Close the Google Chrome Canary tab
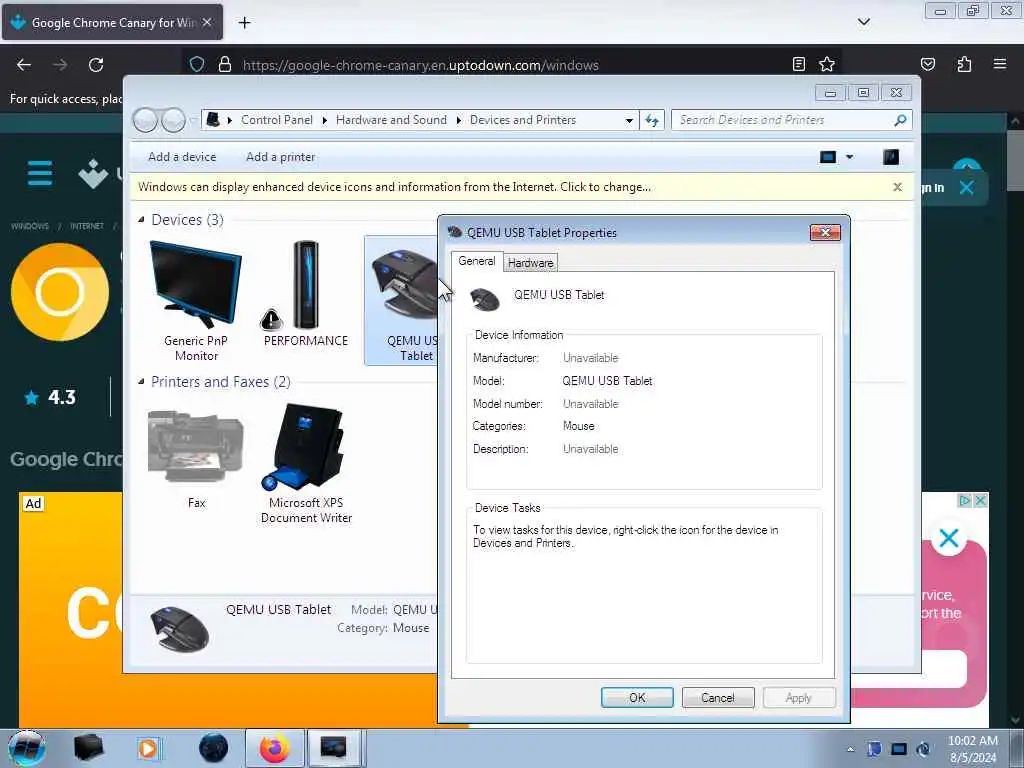 coord(207,22)
